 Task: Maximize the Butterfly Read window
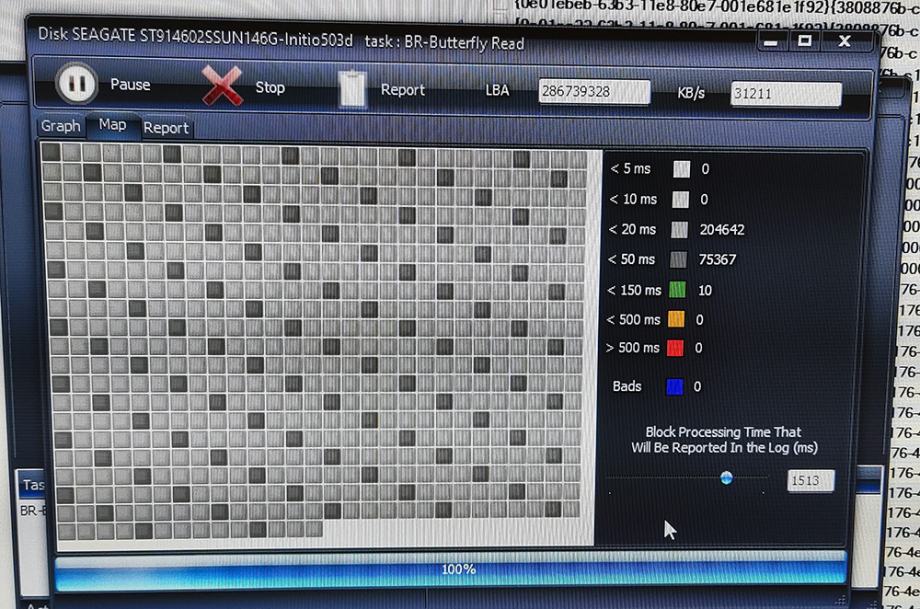pos(804,41)
